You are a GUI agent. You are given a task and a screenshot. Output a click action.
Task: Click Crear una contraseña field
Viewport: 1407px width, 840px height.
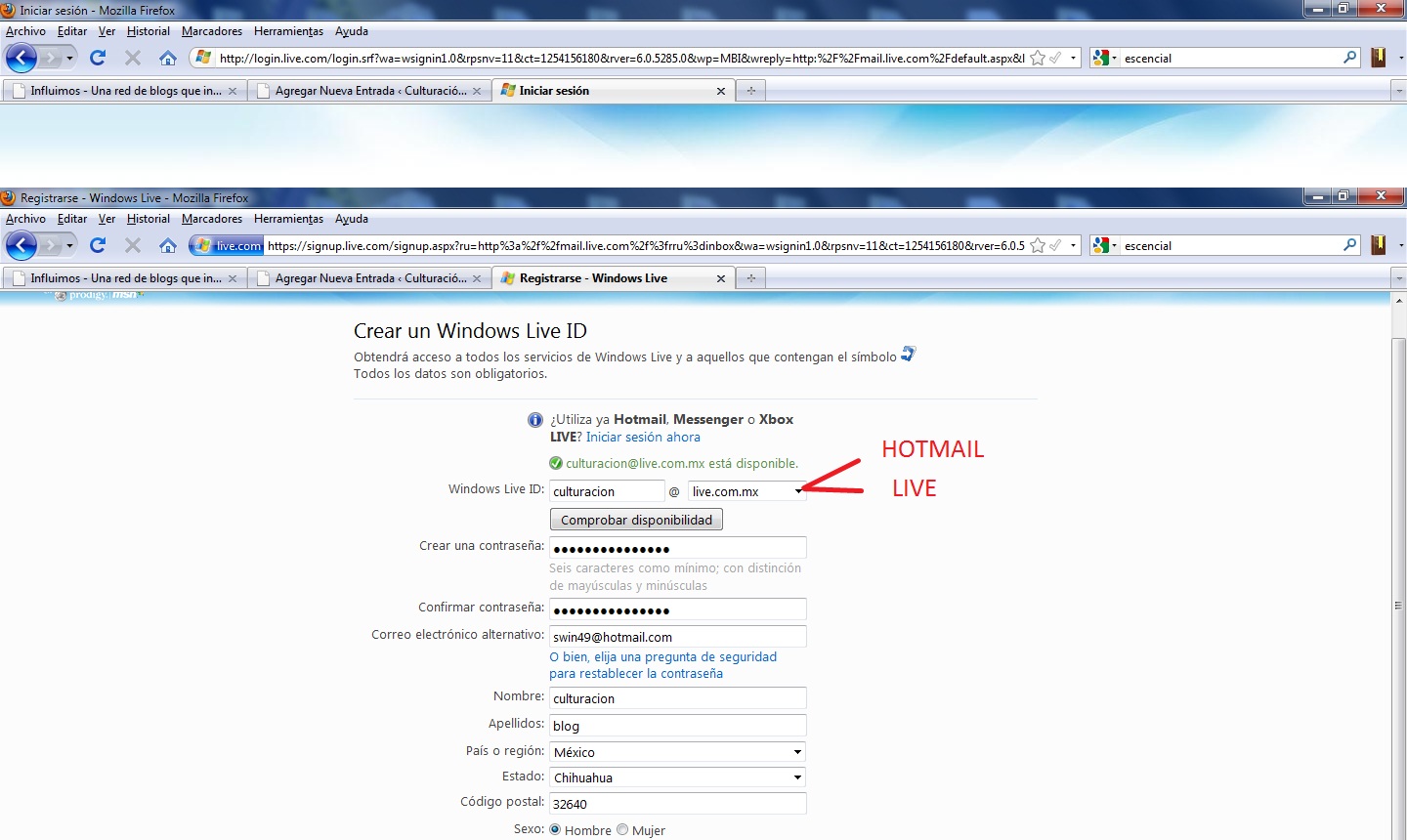click(678, 548)
